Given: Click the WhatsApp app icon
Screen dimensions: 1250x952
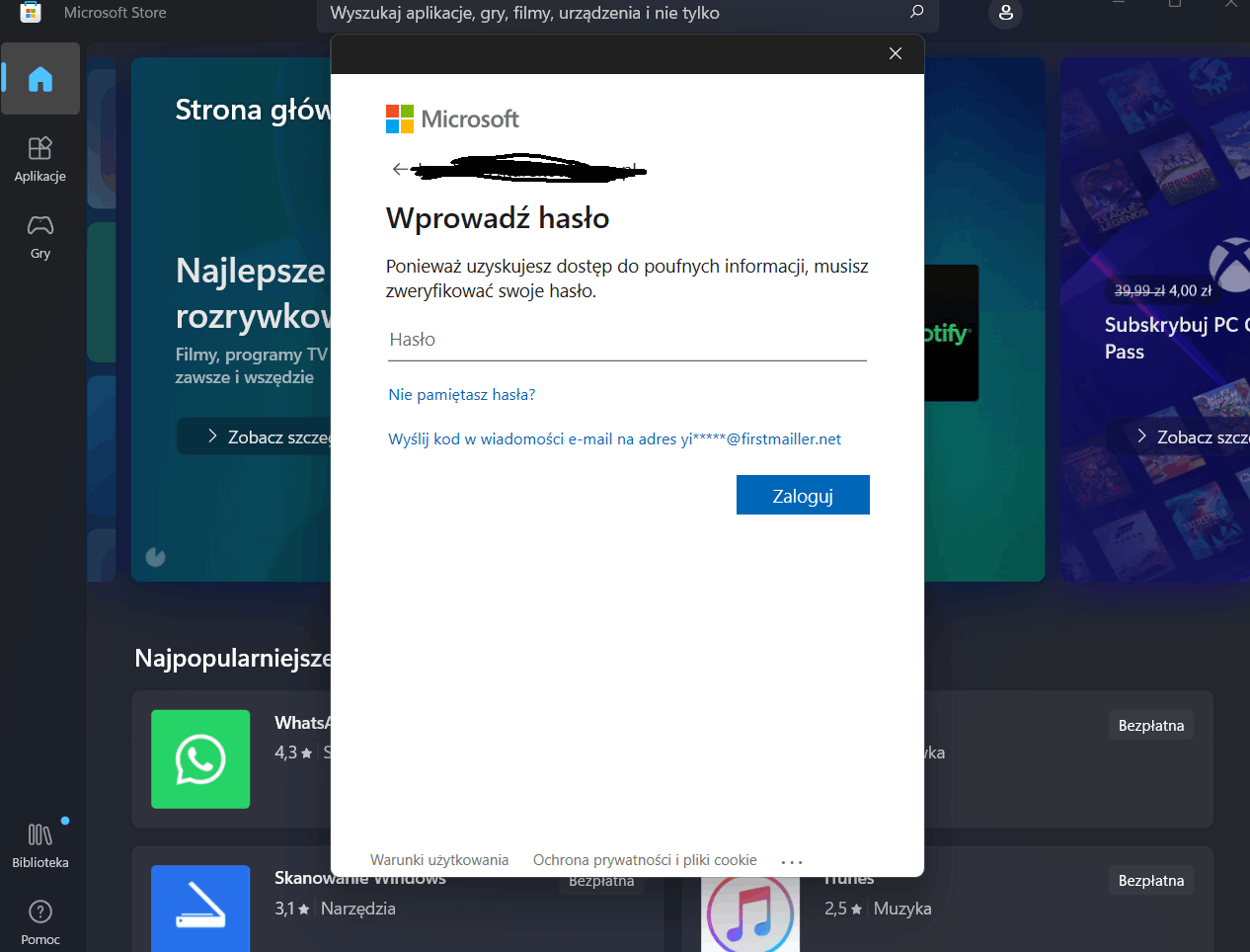Looking at the screenshot, I should [x=200, y=759].
